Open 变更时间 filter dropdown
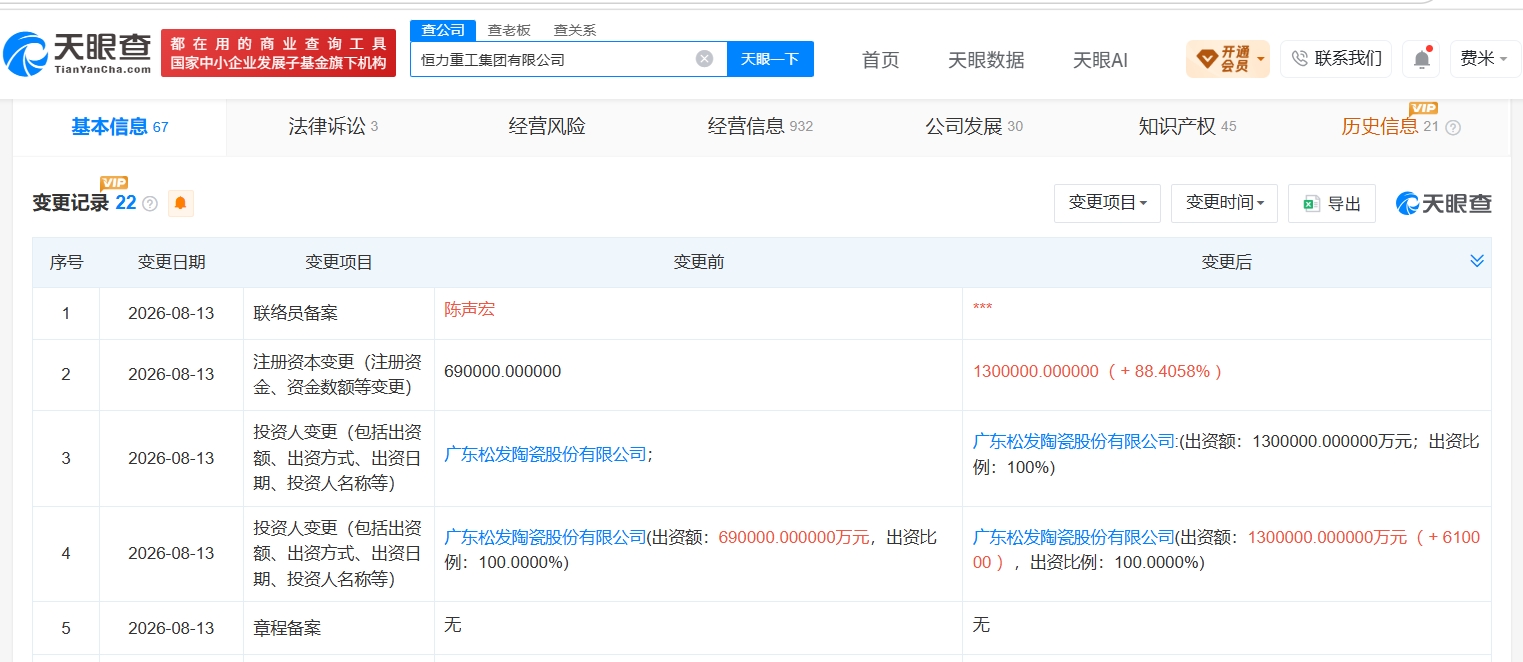 click(x=1224, y=203)
